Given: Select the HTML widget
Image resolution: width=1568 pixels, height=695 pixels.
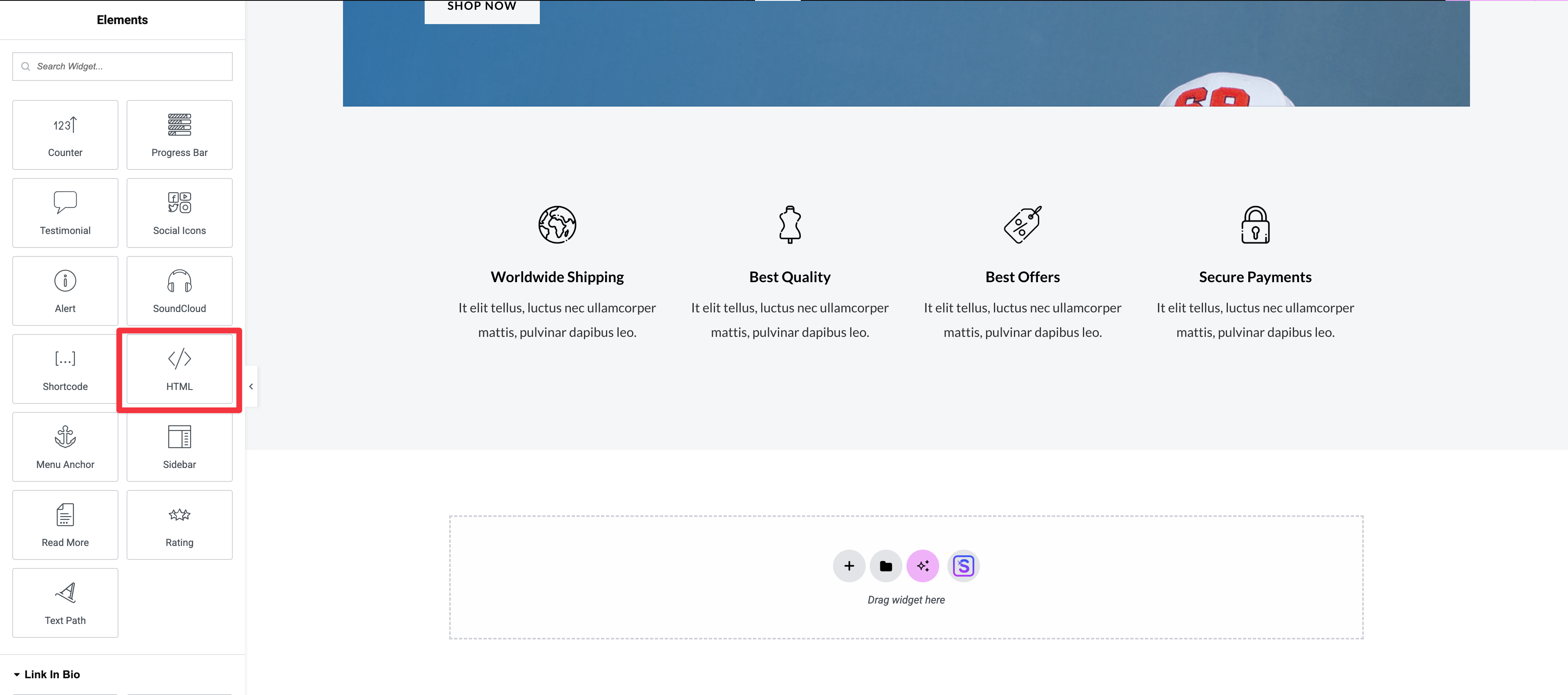Looking at the screenshot, I should click(x=179, y=368).
